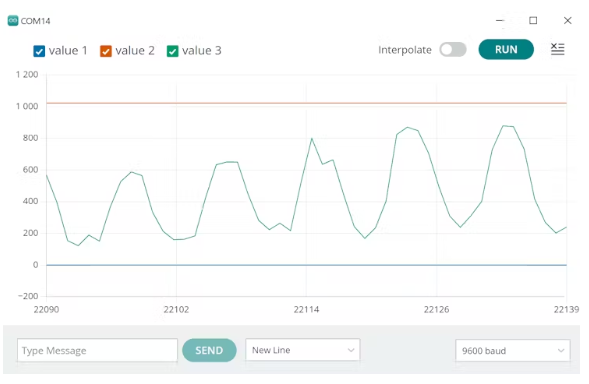Focus the Type Message input field
The image size is (589, 384).
click(x=97, y=351)
